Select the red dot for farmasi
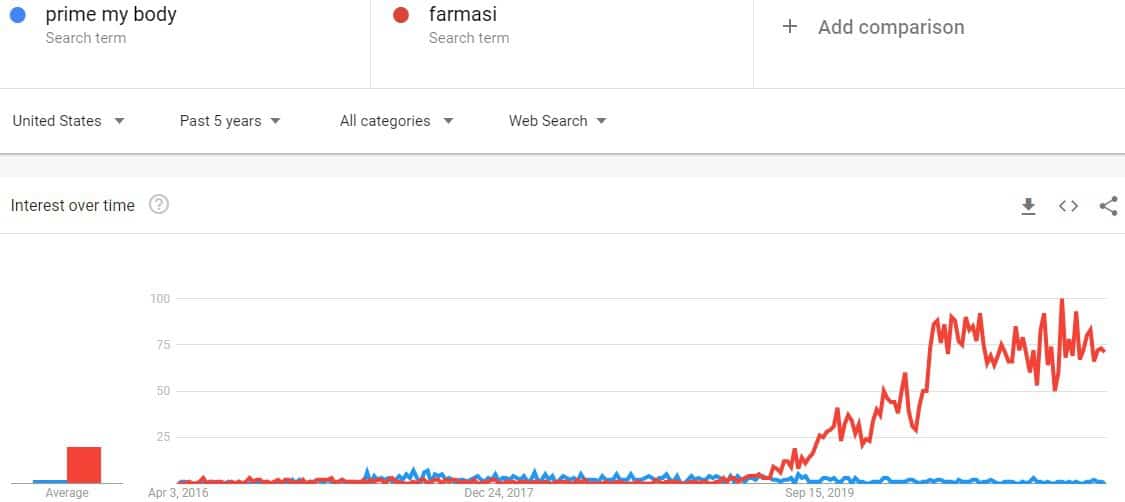The width and height of the screenshot is (1125, 502). coord(401,15)
